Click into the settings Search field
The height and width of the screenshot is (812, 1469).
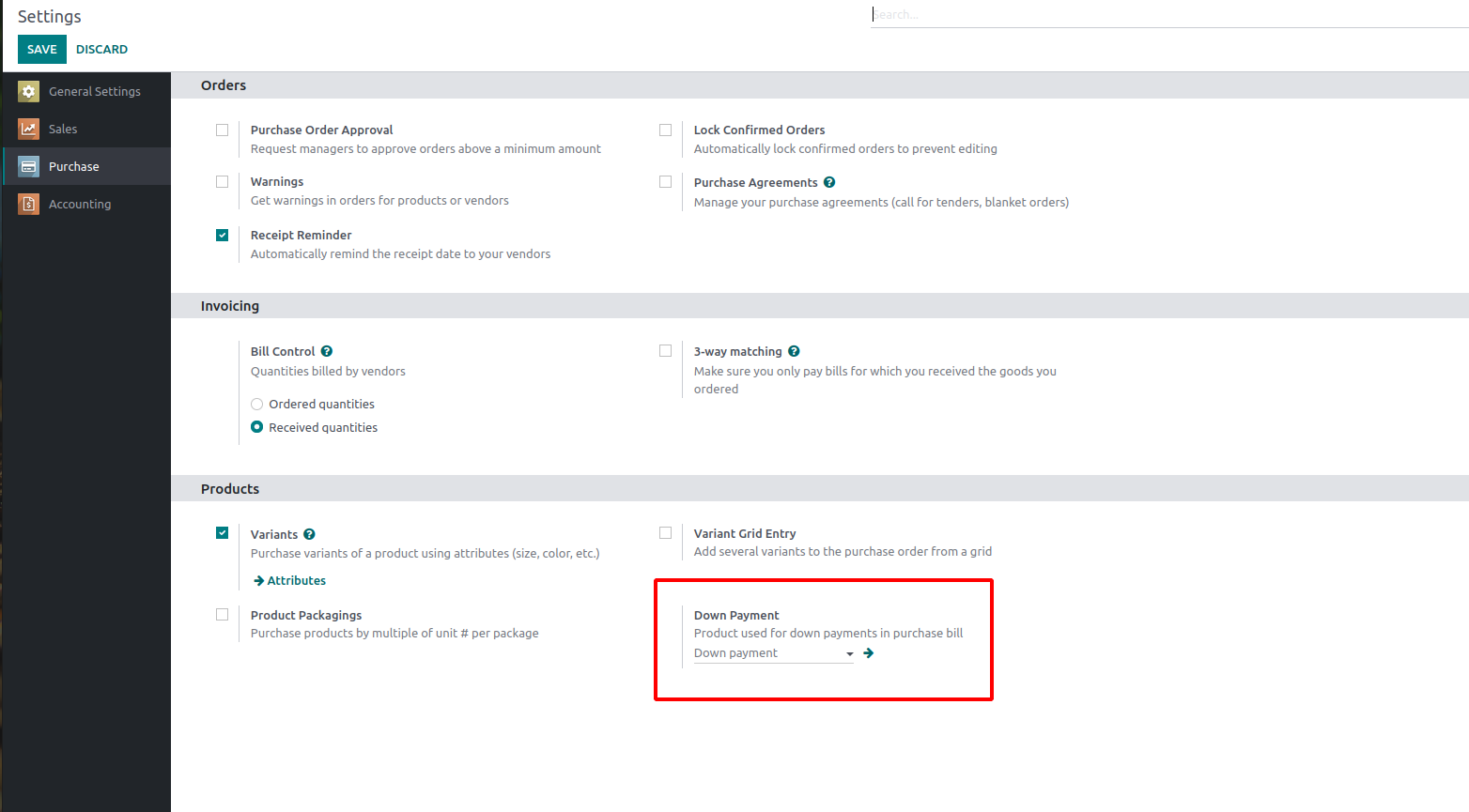[x=1169, y=15]
